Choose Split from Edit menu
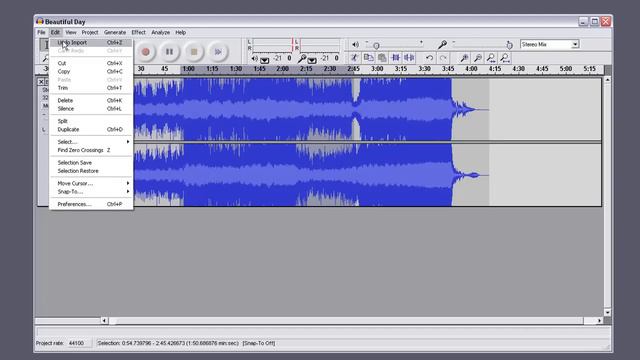The height and width of the screenshot is (360, 640). [91, 121]
